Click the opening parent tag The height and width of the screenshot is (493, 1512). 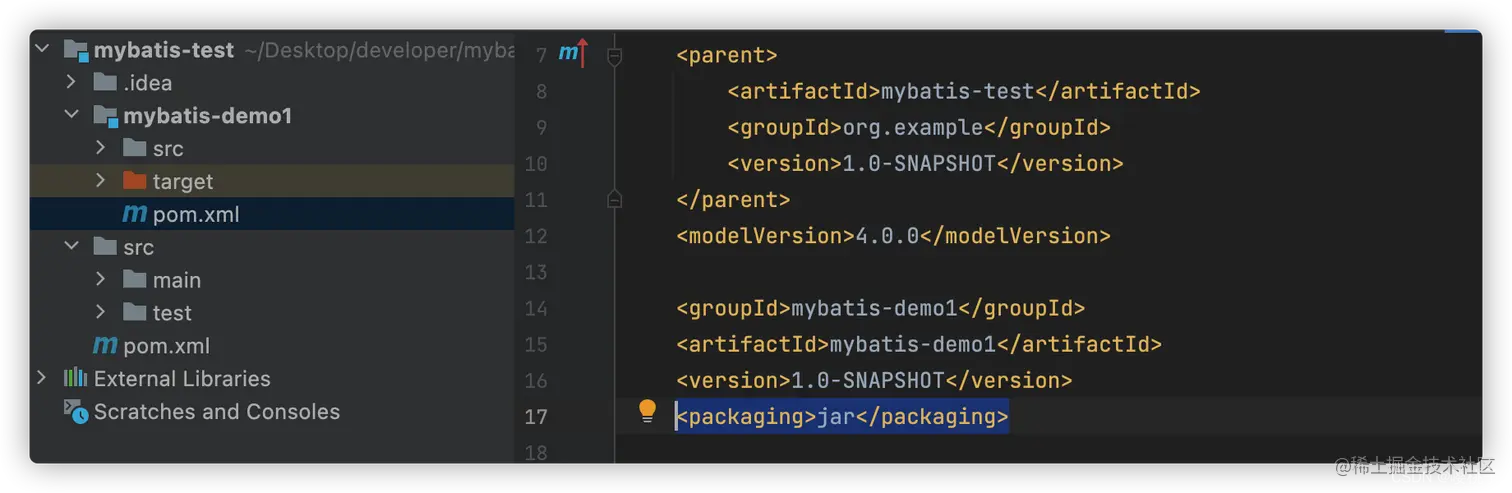(727, 55)
